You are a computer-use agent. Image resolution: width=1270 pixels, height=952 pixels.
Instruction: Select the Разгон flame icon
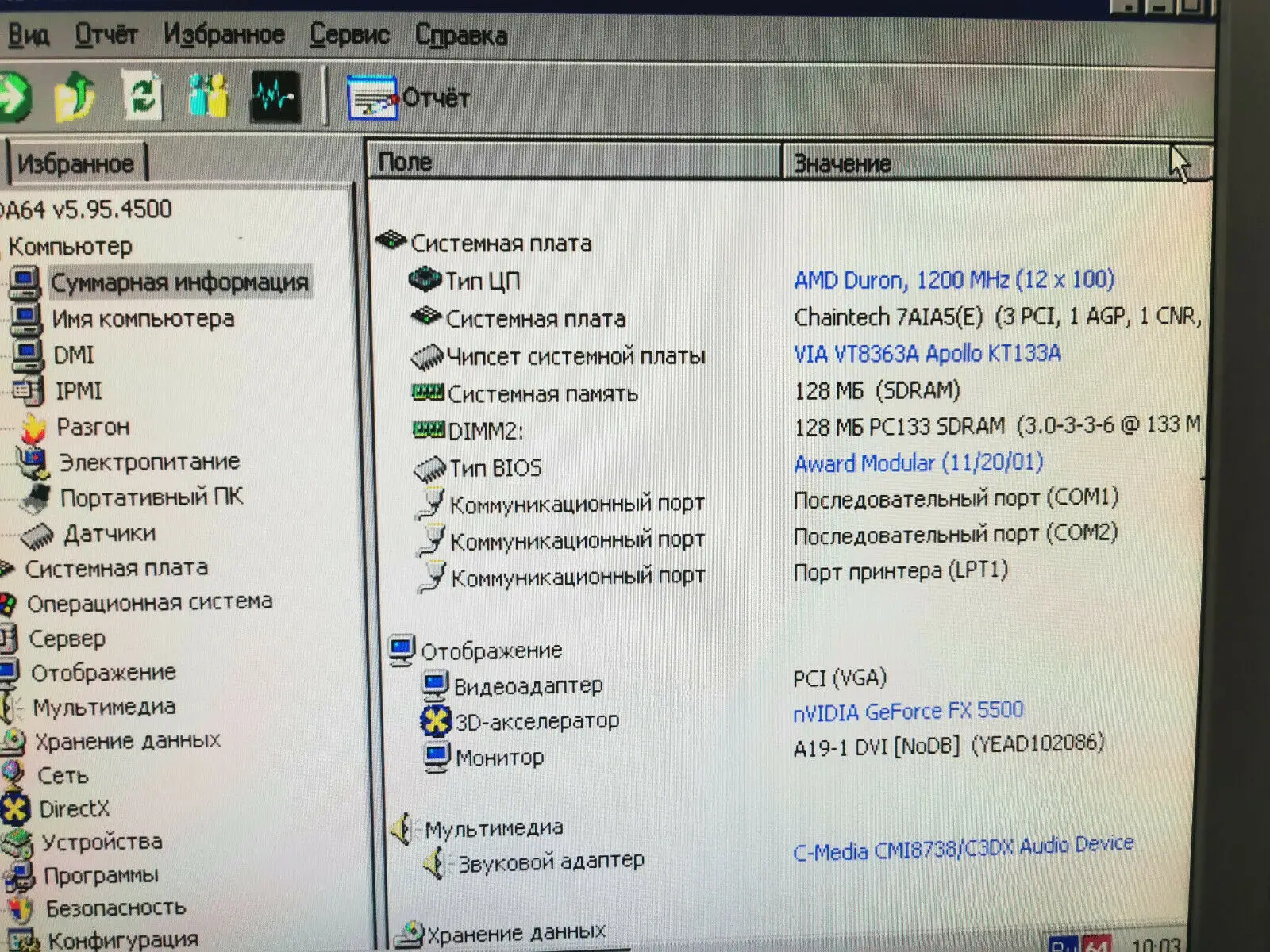pos(35,427)
